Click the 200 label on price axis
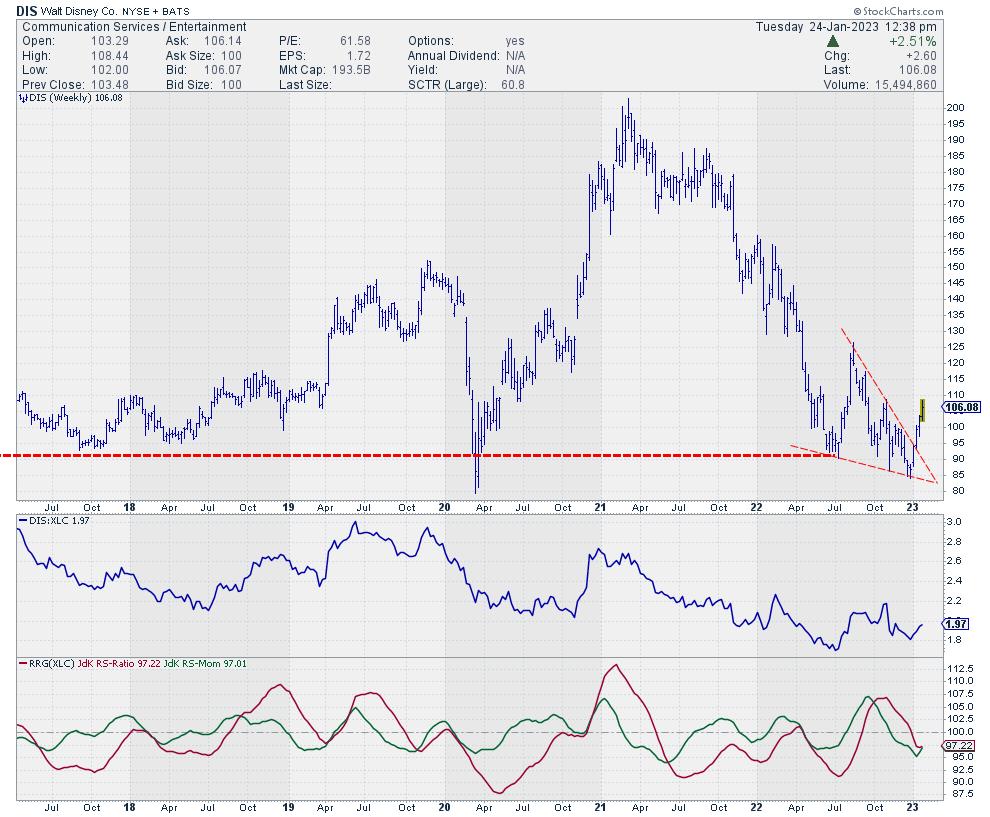Image resolution: width=990 pixels, height=817 pixels. (x=955, y=108)
